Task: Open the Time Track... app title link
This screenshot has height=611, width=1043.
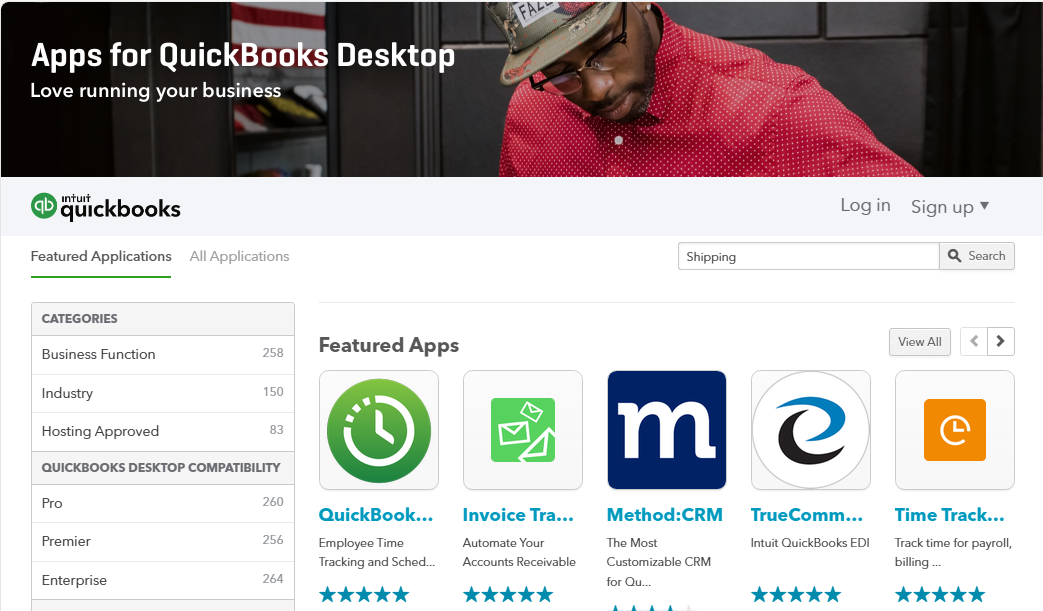Action: click(x=950, y=515)
